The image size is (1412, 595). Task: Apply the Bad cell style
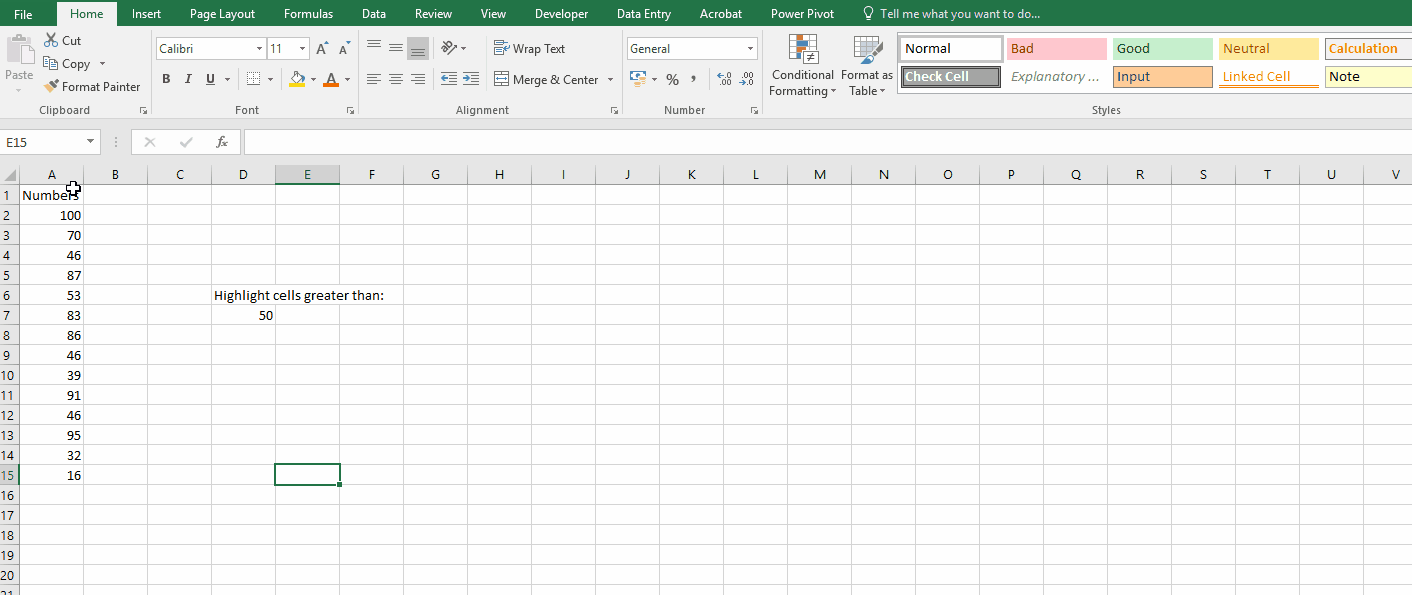pos(1056,48)
